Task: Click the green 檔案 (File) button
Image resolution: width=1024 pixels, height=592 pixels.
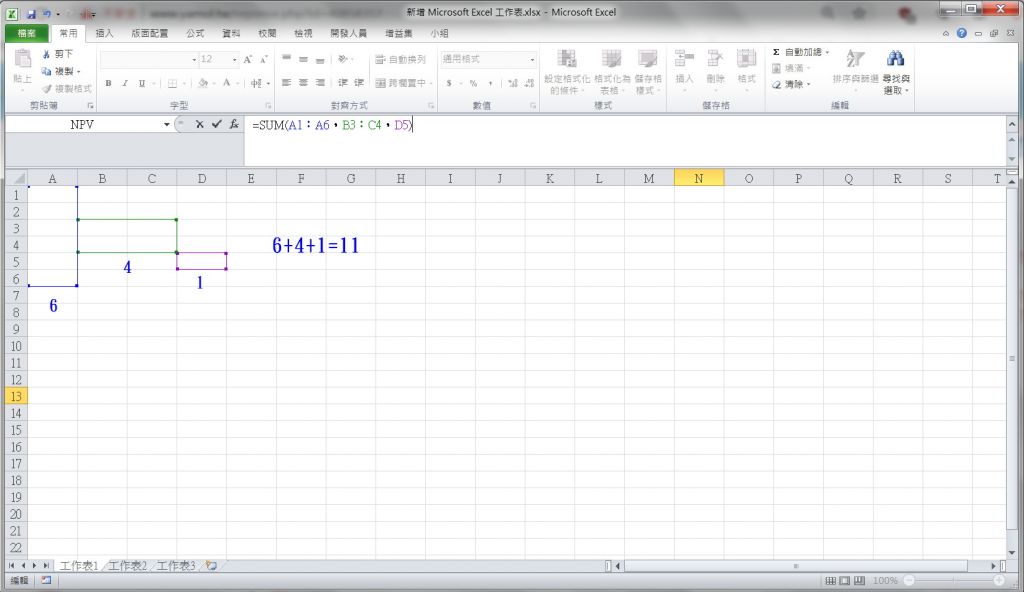Action: (26, 33)
